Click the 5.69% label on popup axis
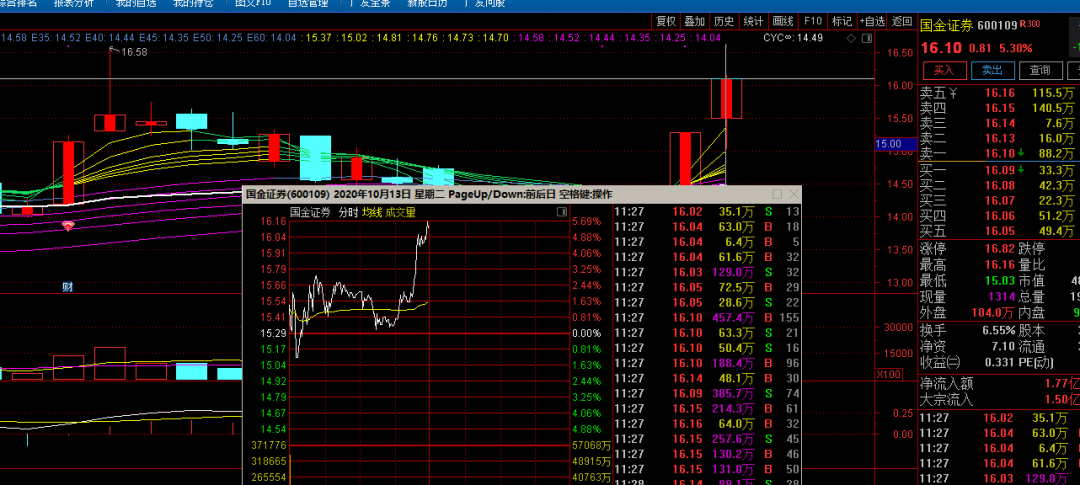 [x=587, y=222]
